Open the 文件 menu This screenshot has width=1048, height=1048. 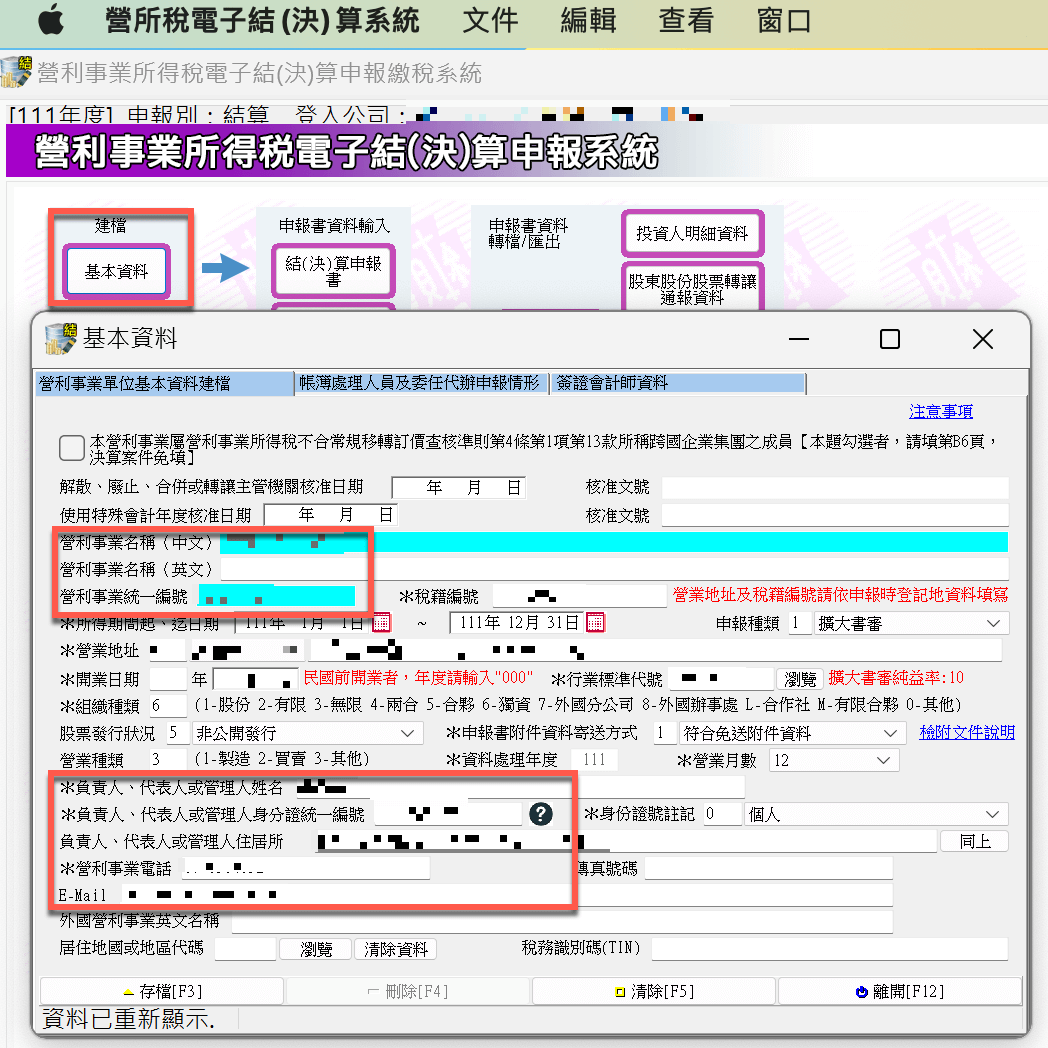click(491, 20)
